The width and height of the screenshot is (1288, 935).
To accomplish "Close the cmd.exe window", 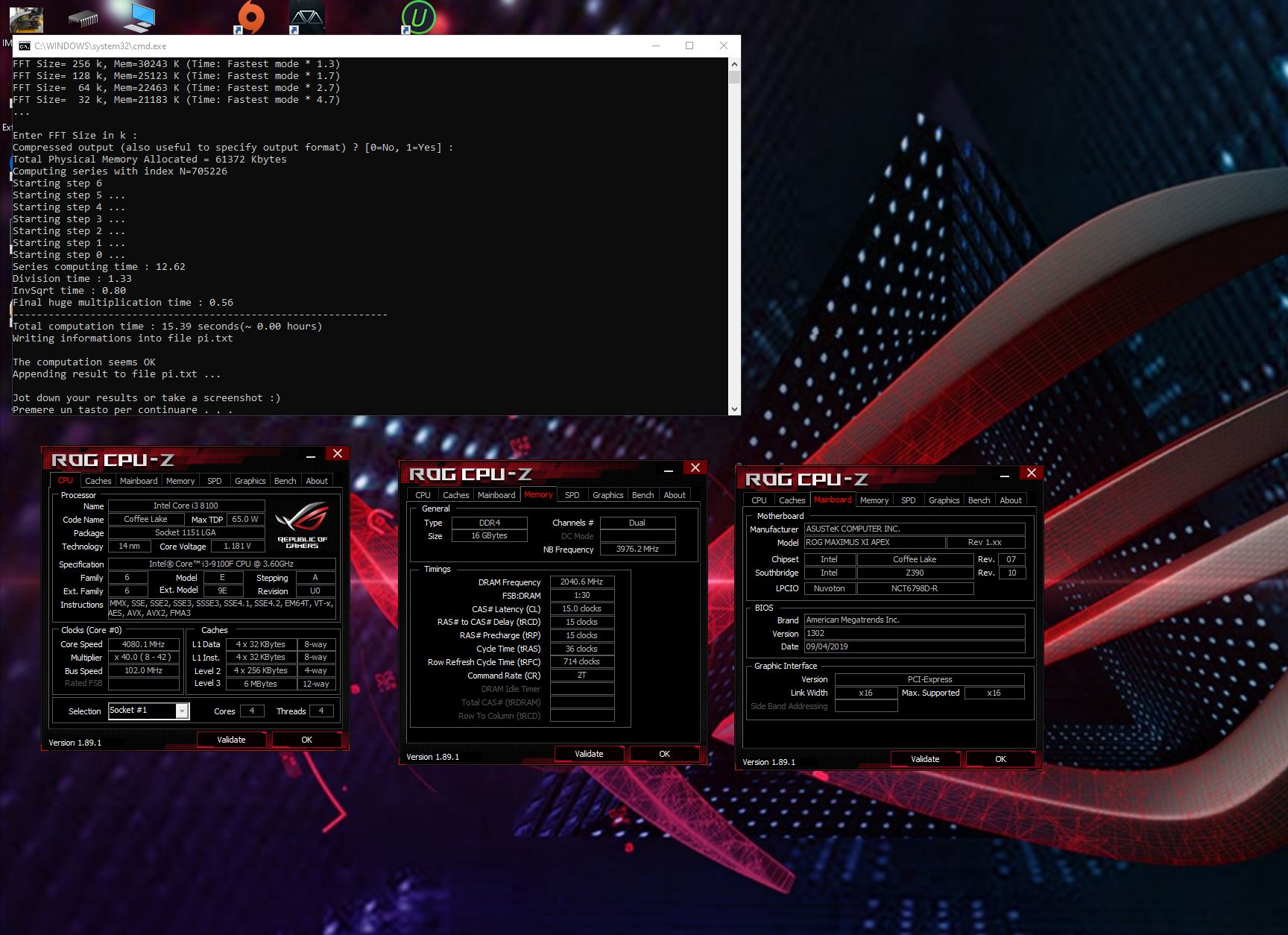I will tap(723, 46).
